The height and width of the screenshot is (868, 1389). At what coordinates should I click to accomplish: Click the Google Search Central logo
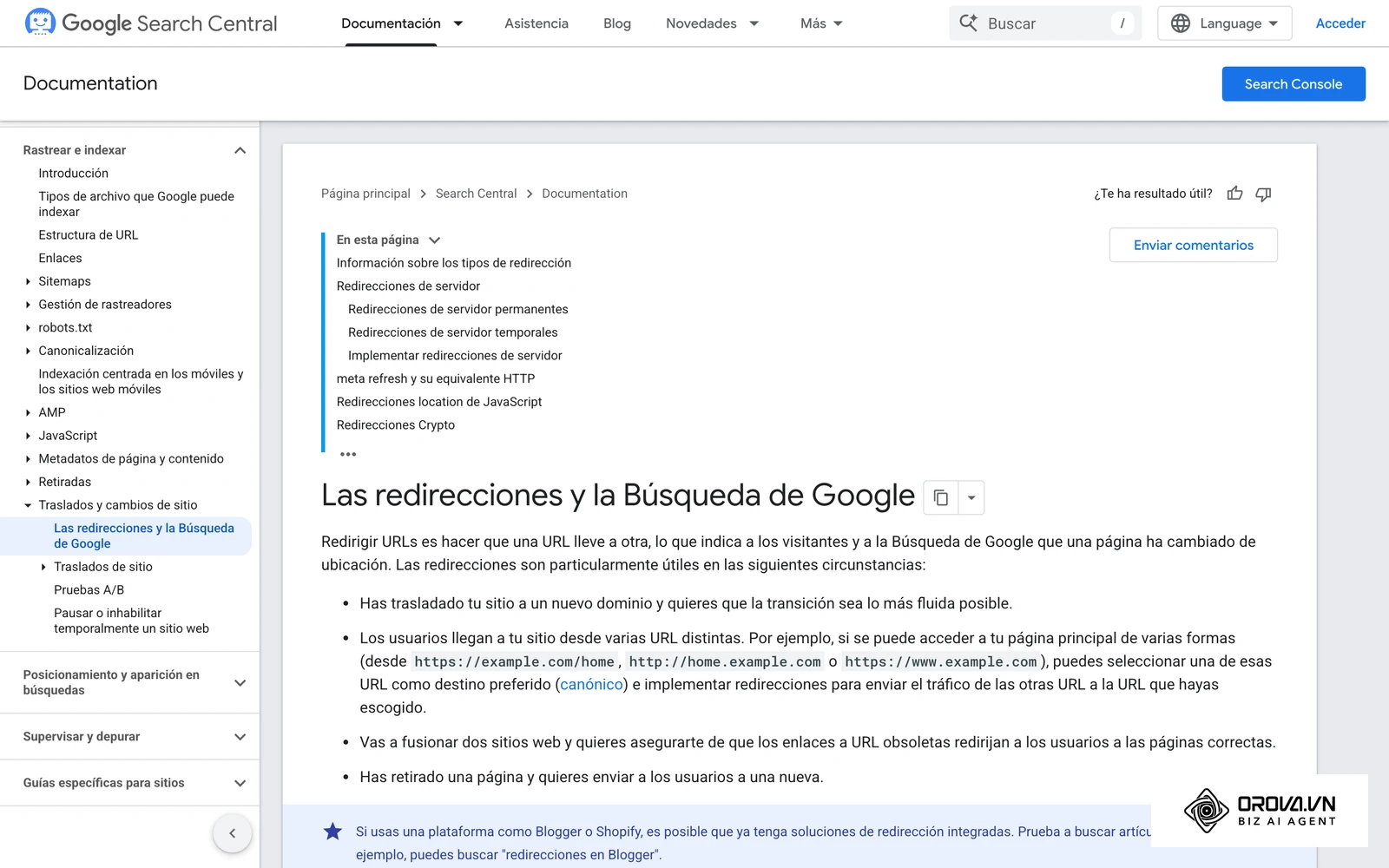click(x=151, y=23)
